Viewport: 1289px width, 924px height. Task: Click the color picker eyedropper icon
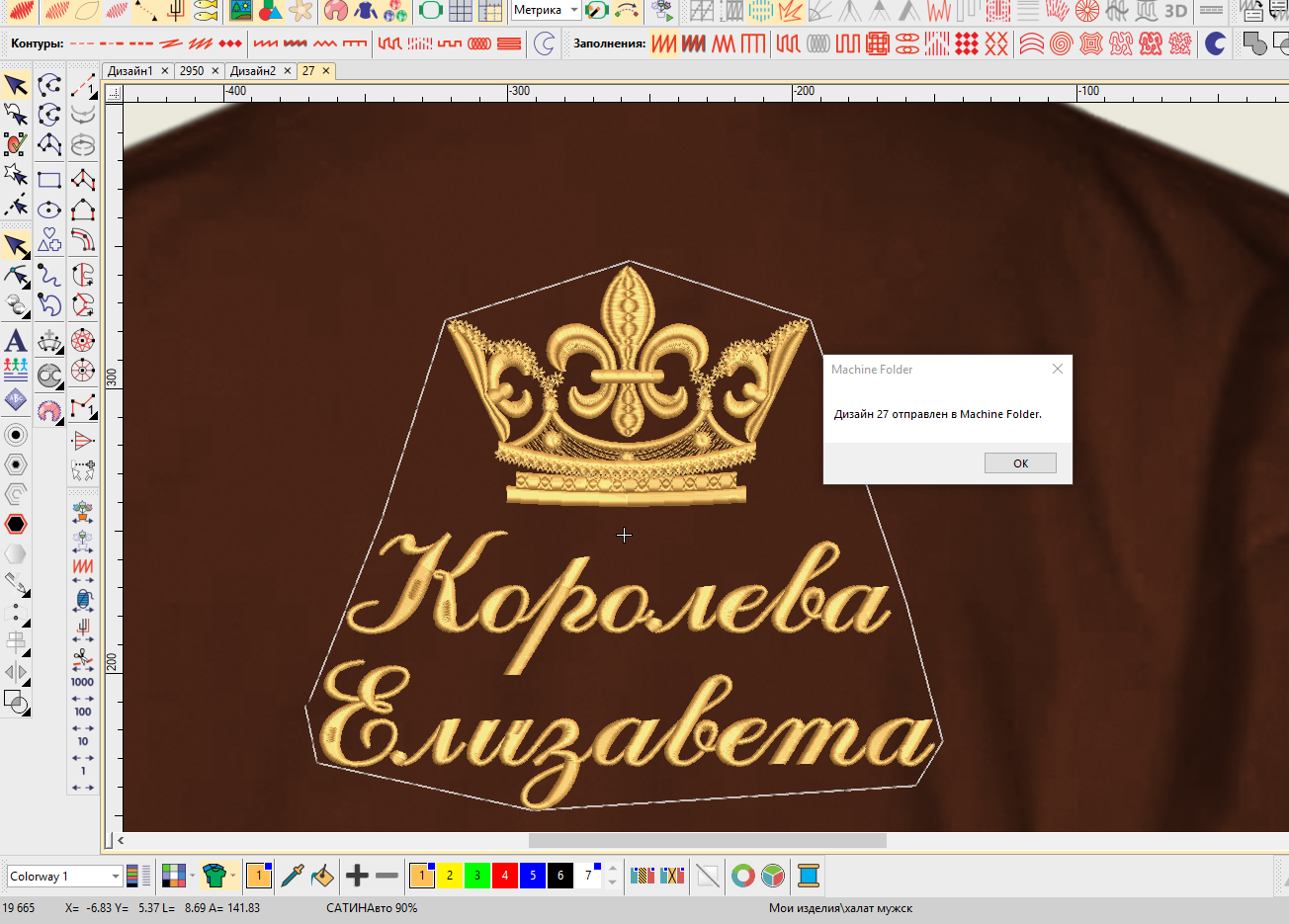293,876
